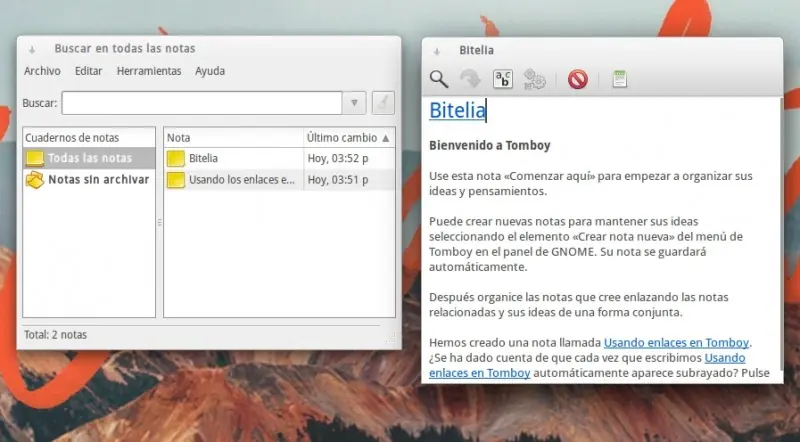Open the tools gear icon in Bitelia note
Viewport: 800px width, 442px height.
[535, 79]
